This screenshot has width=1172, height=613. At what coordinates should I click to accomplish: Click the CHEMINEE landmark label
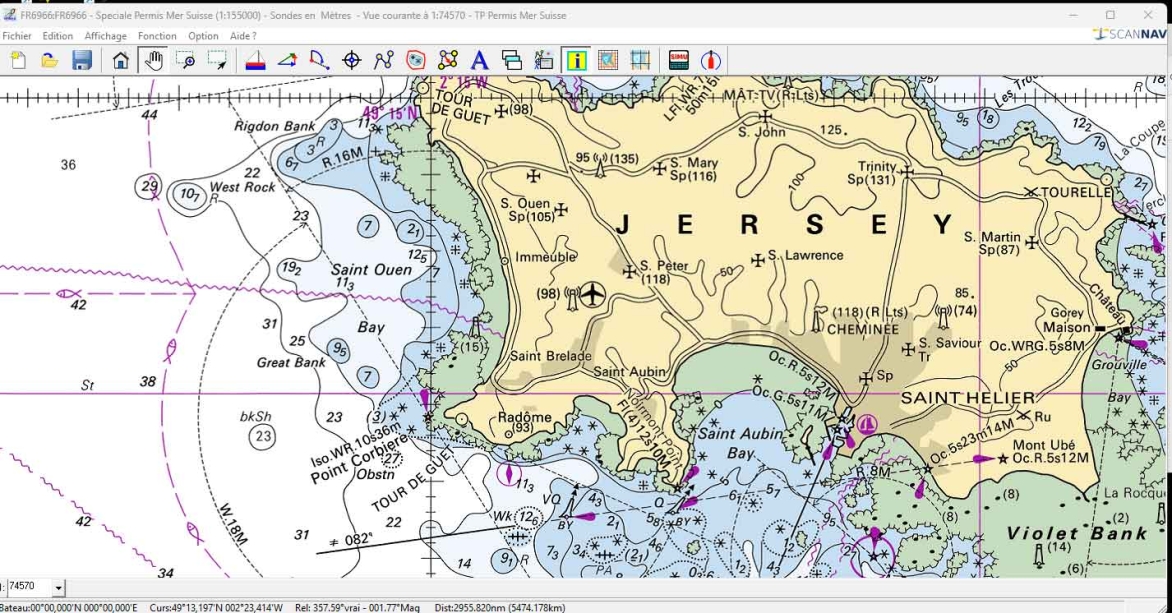(x=863, y=329)
